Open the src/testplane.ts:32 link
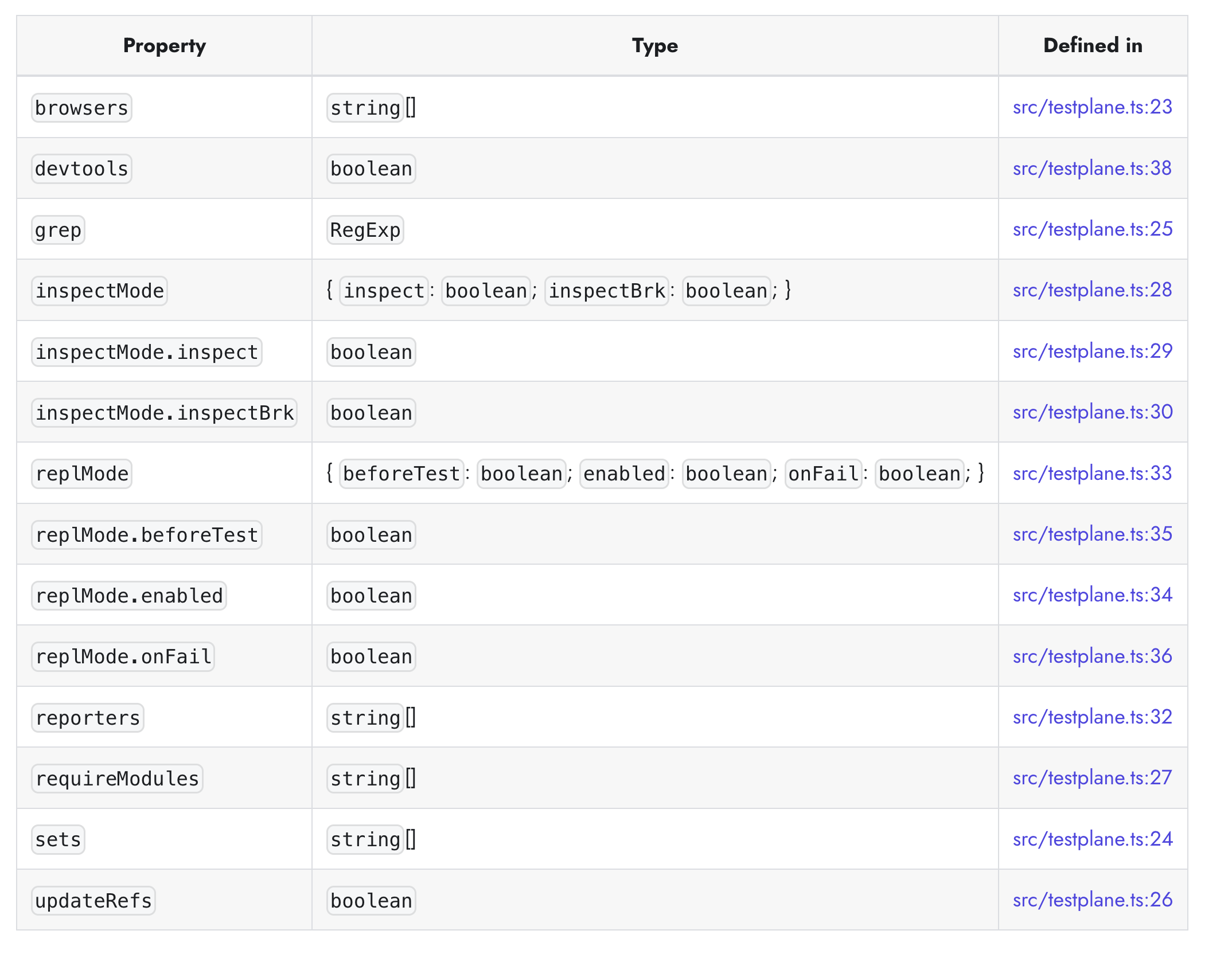The image size is (1232, 954). point(1092,717)
